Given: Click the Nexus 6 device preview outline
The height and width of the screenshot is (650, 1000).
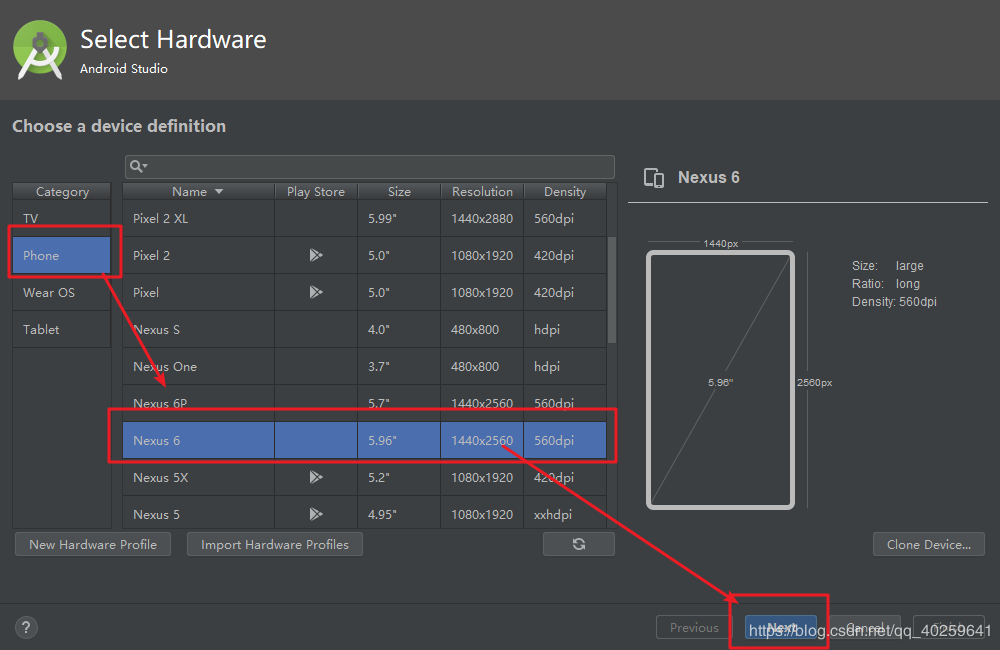Looking at the screenshot, I should (x=720, y=380).
